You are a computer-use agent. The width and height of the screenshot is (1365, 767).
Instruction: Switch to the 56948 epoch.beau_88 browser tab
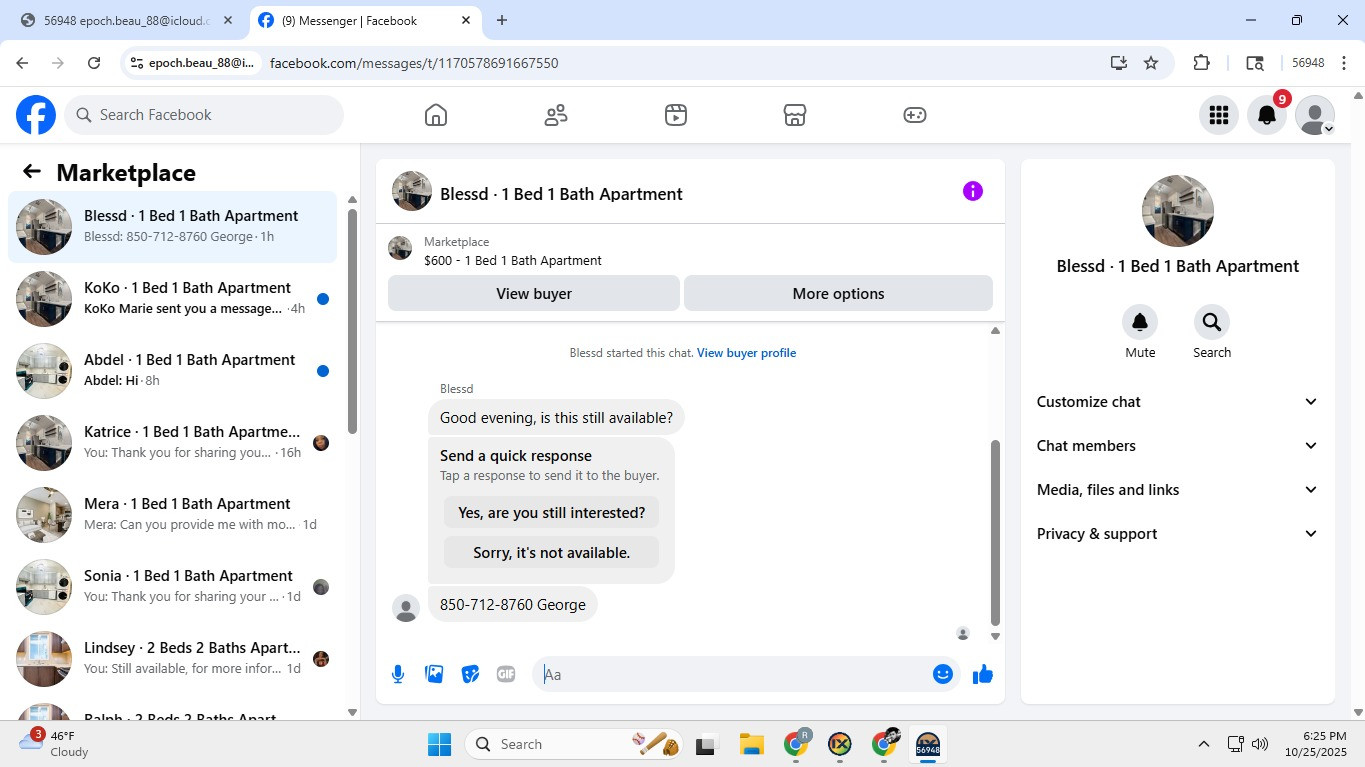tap(125, 20)
